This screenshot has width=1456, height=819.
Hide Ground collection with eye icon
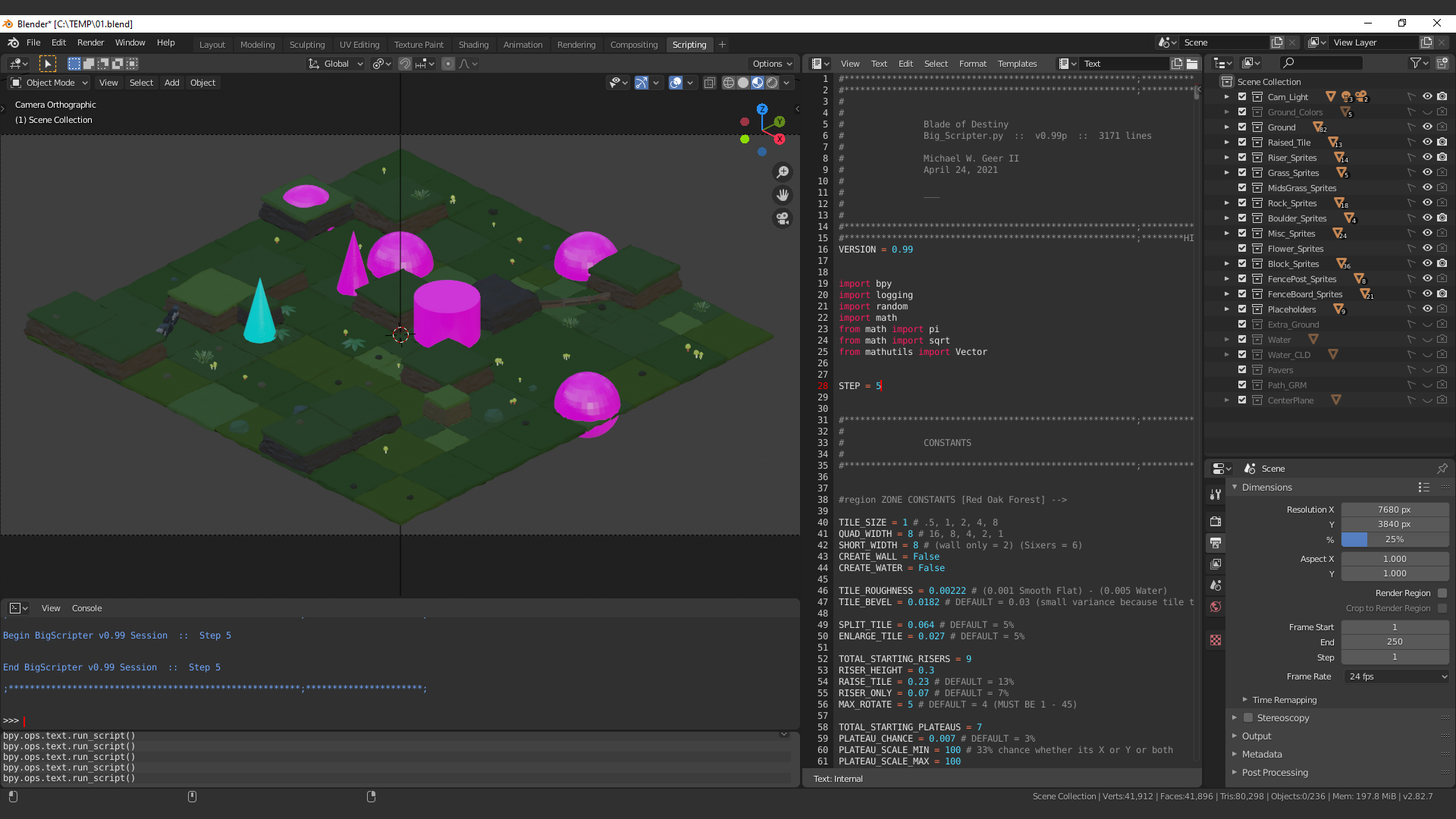tap(1426, 127)
